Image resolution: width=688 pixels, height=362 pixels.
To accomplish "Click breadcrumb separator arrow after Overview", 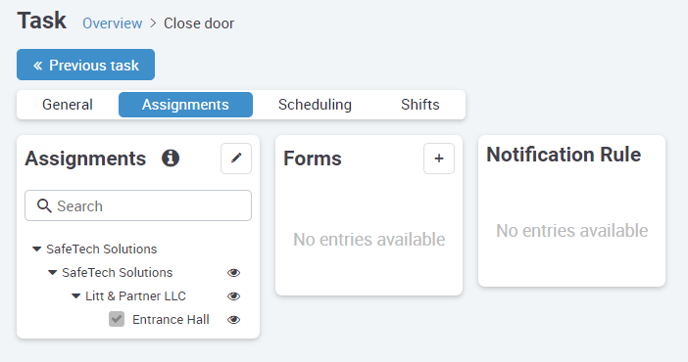I will (153, 23).
